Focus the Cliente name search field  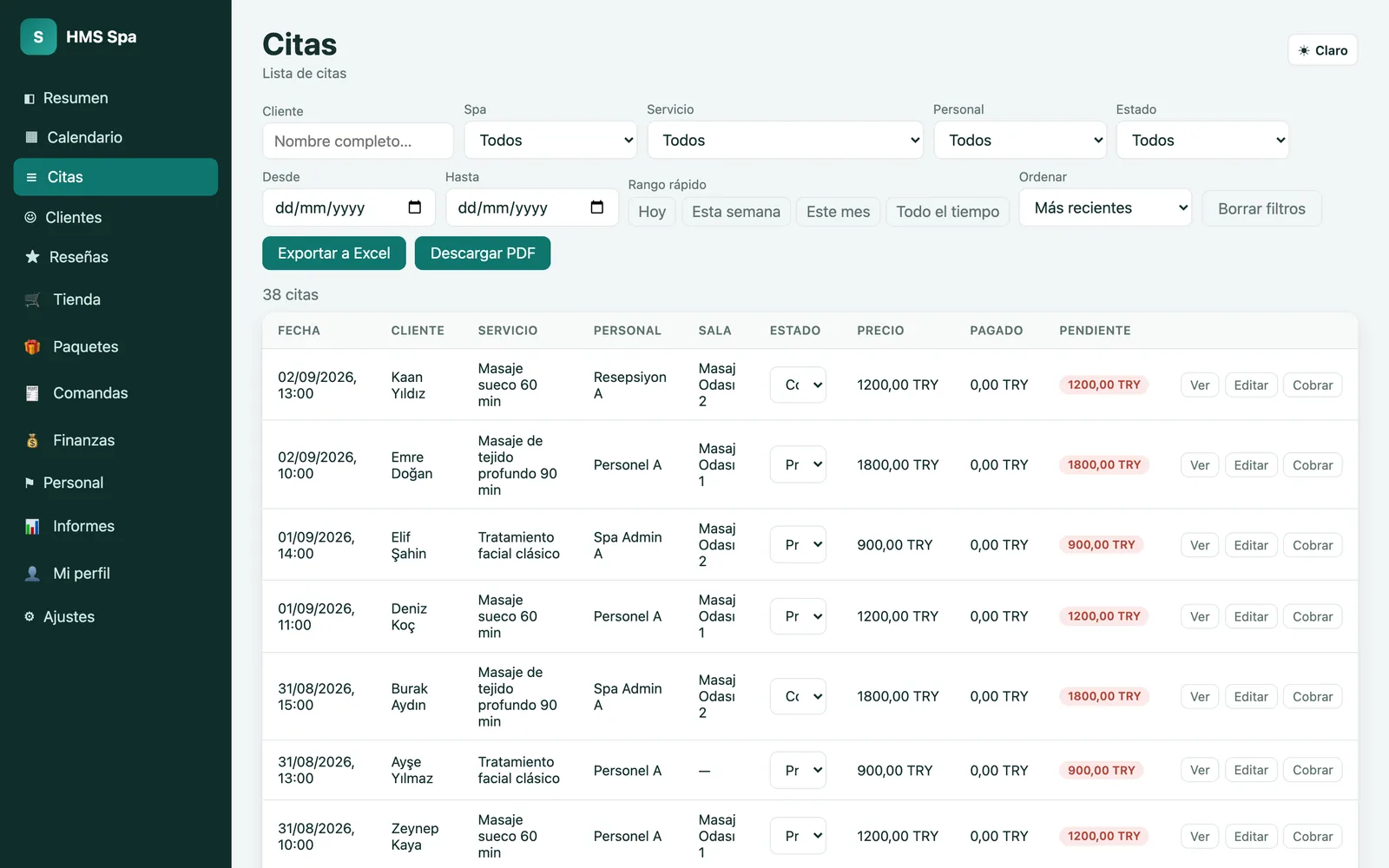(x=358, y=141)
